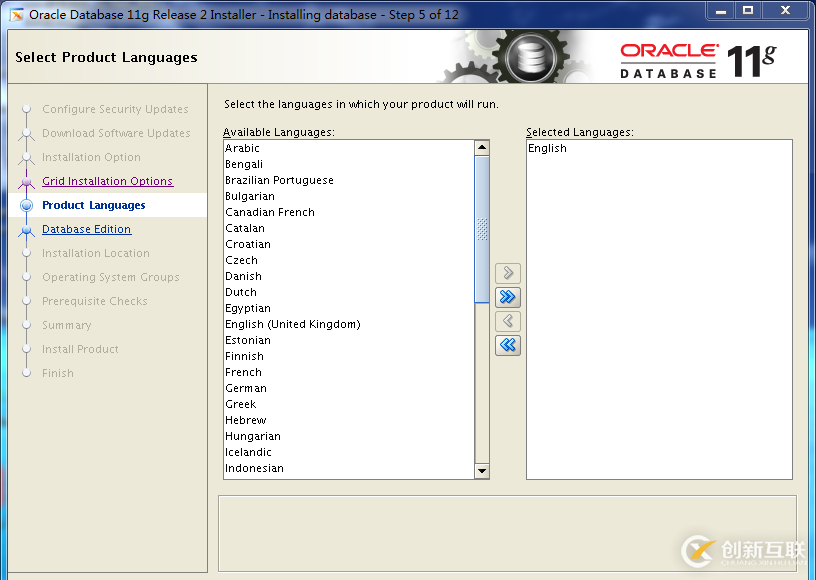Select Brazilian Portuguese in the list
Viewport: 816px width, 580px height.
coord(349,180)
